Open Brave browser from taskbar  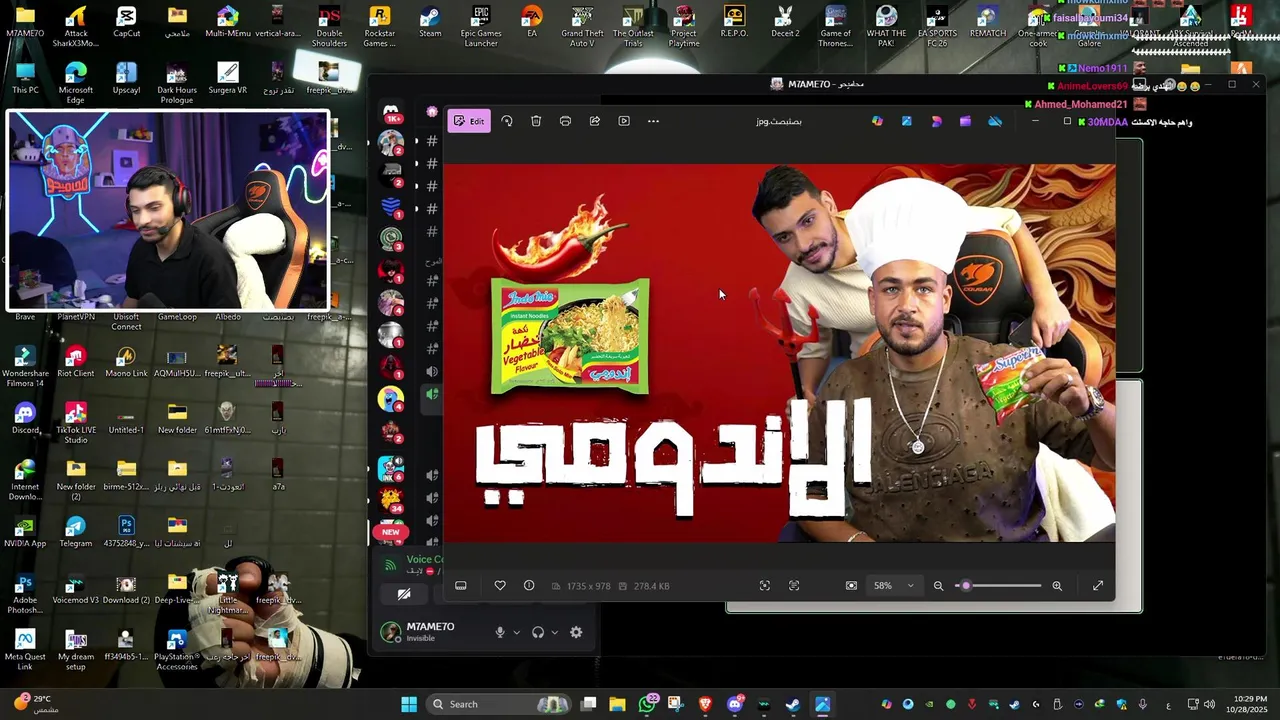point(705,704)
